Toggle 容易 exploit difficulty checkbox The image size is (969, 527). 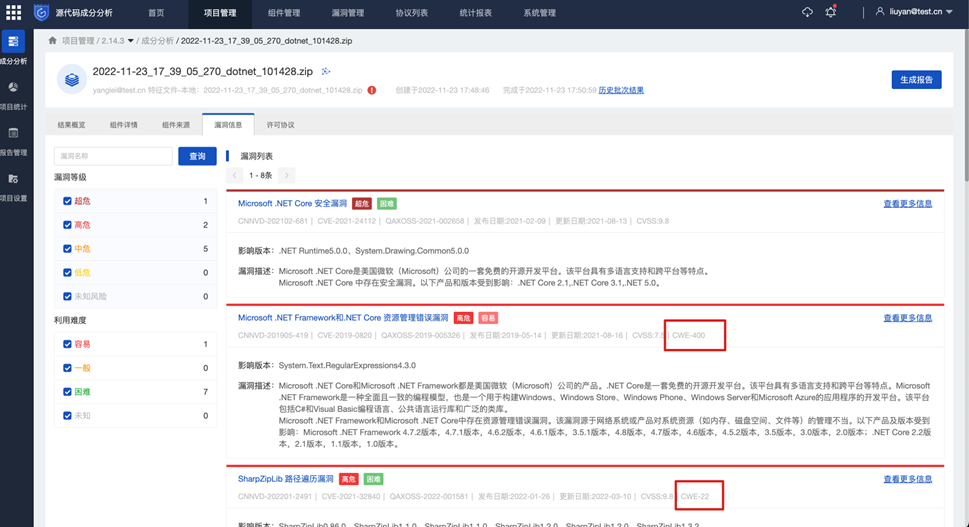[x=67, y=344]
